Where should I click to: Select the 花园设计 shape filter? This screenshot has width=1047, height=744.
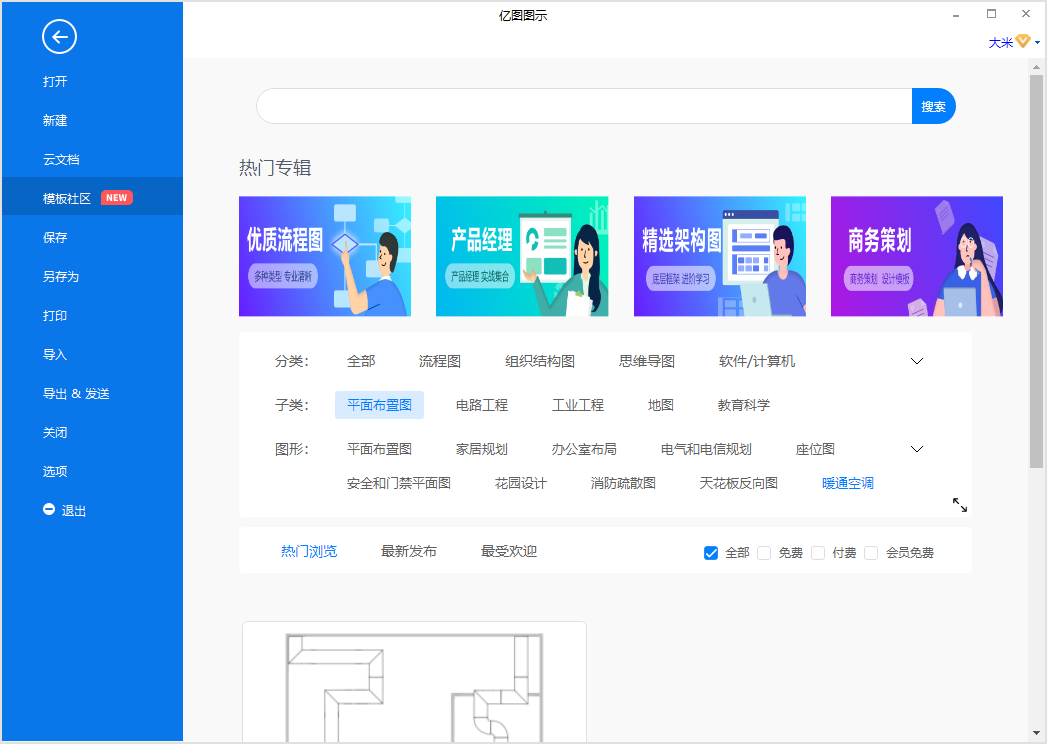coord(521,483)
